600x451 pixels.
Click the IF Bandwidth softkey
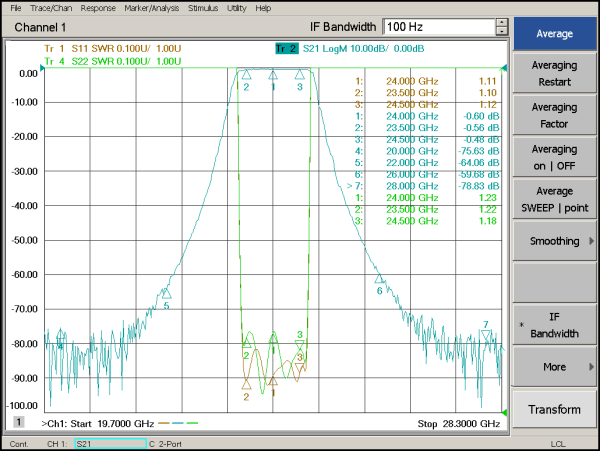[x=554, y=325]
